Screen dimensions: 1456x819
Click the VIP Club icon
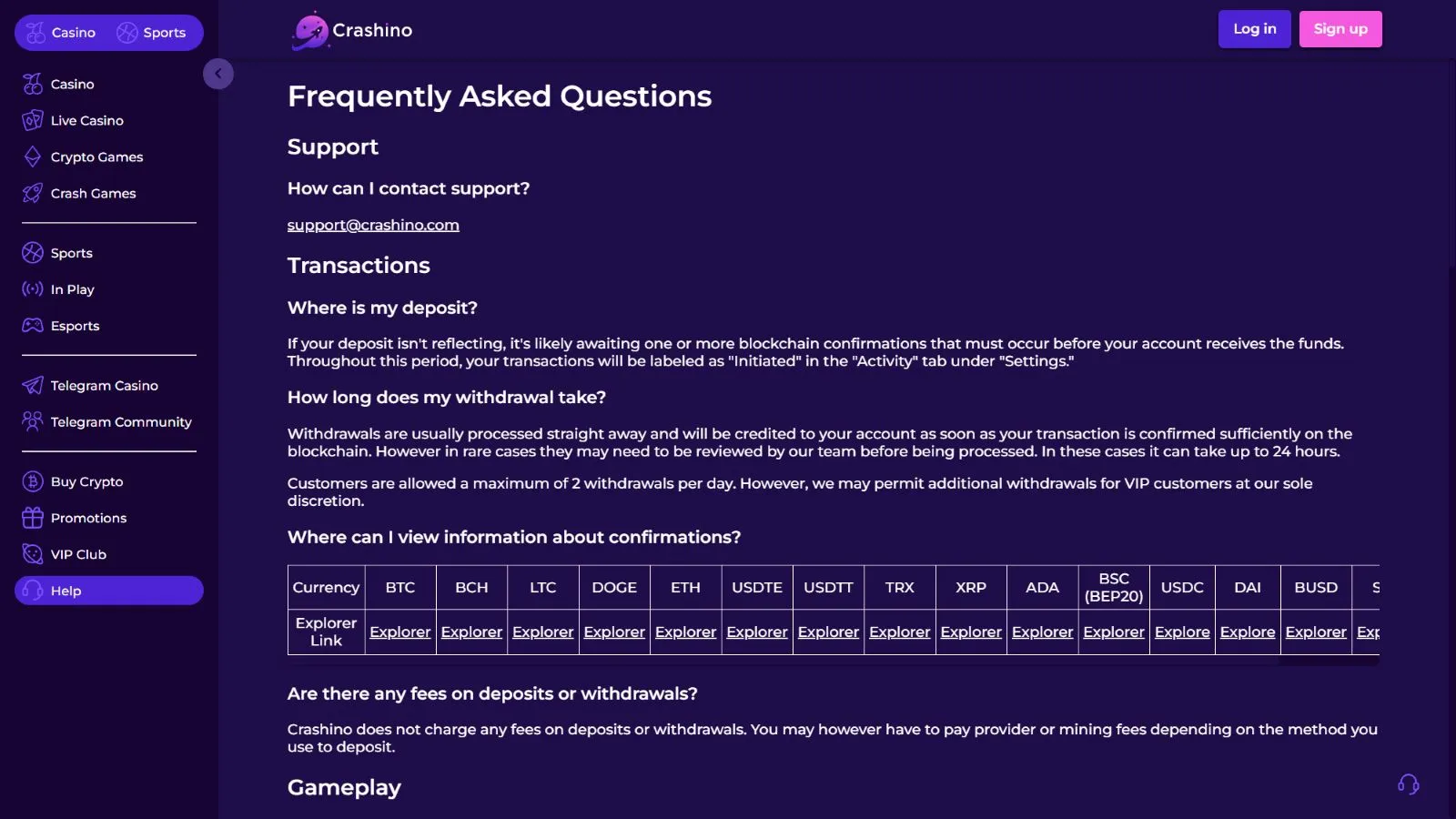(x=33, y=554)
